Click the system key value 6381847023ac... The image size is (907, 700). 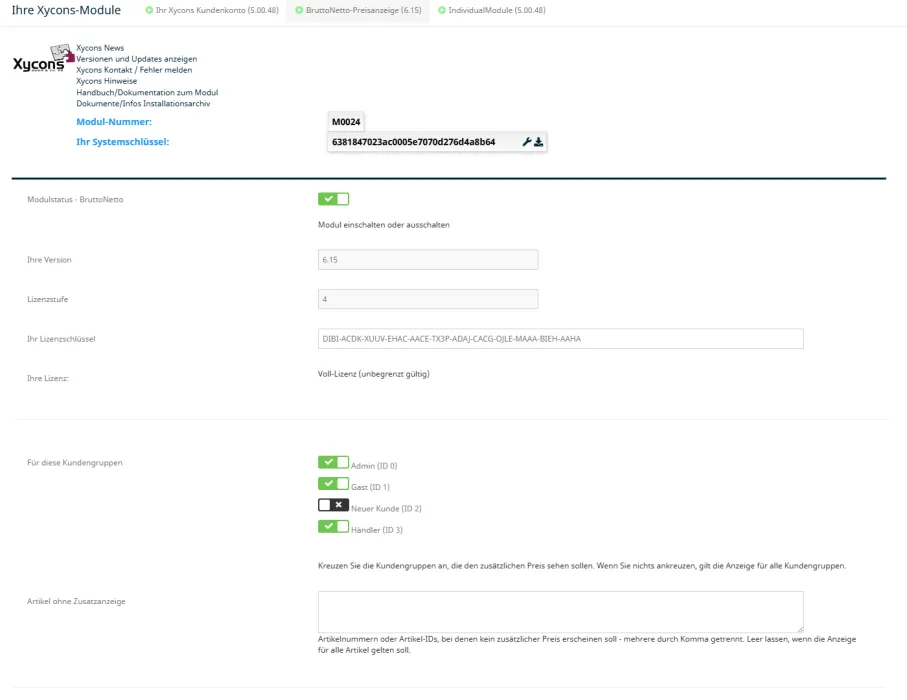coord(414,142)
